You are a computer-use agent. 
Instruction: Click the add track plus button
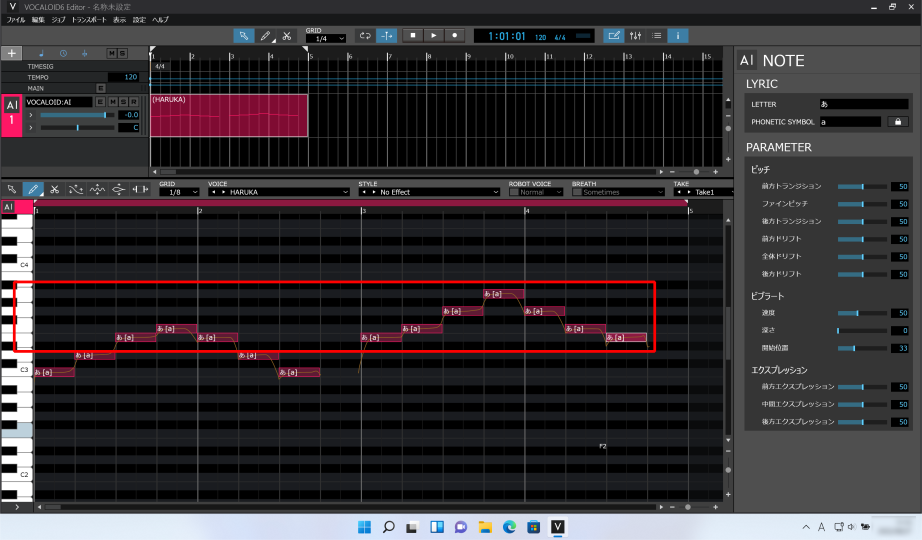click(12, 53)
